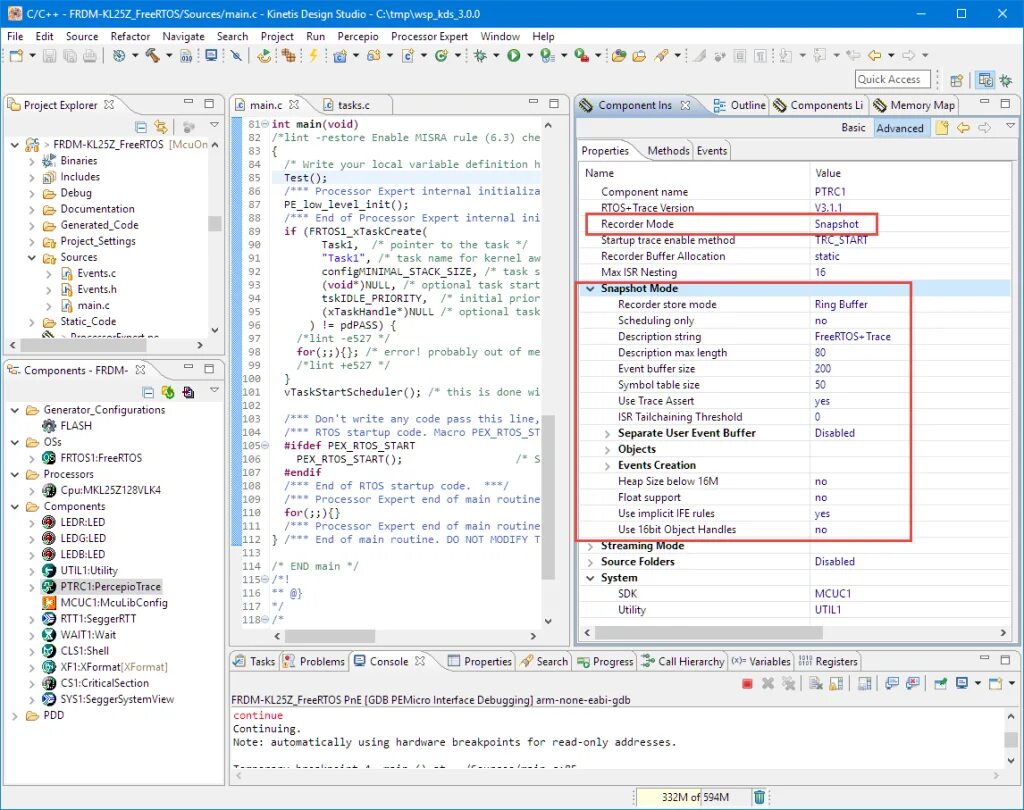Toggle Use implicit IFE rules value
The width and height of the screenshot is (1024, 810).
click(x=822, y=513)
